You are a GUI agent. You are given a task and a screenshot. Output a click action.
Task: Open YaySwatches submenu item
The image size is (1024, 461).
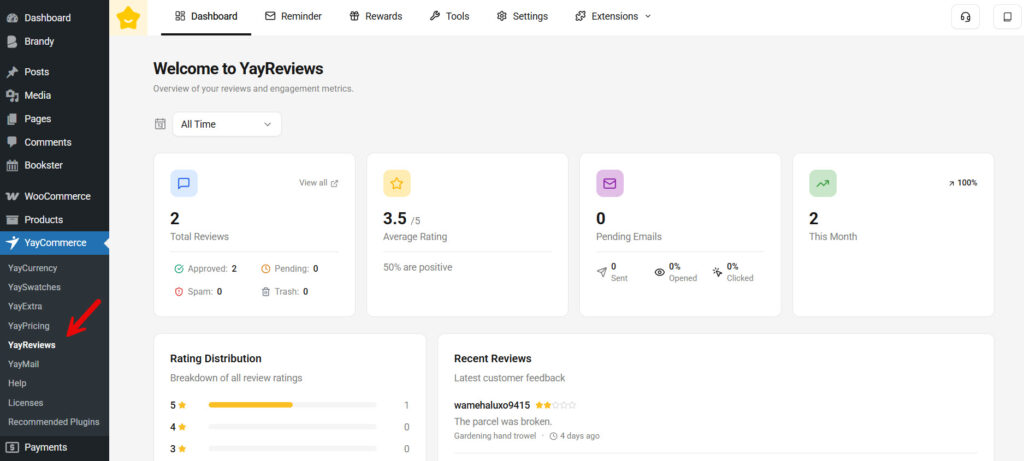(x=34, y=287)
